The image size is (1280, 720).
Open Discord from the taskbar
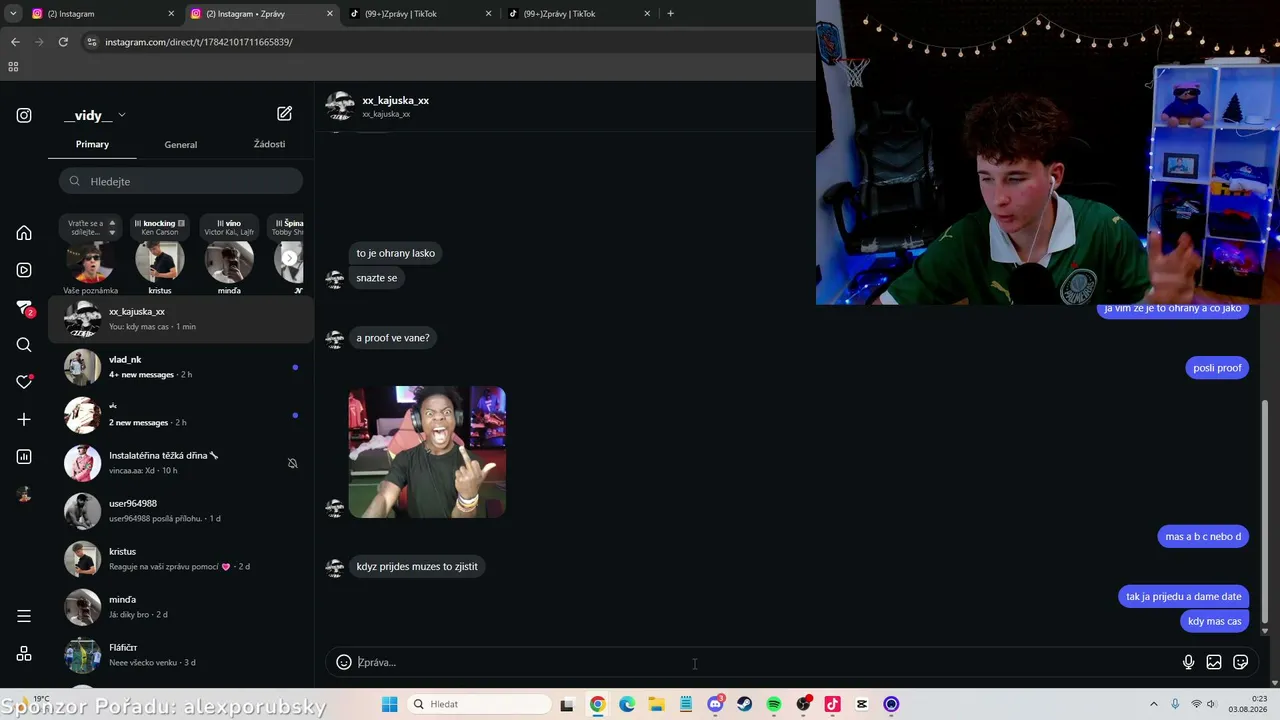point(715,704)
